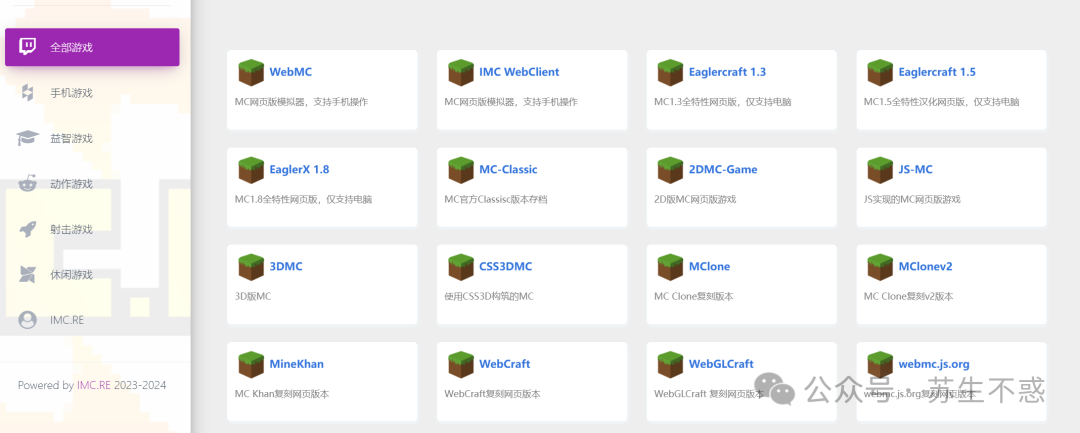Click the description 'MC官方Classisc版本存档'
The image size is (1080, 433).
click(x=496, y=200)
